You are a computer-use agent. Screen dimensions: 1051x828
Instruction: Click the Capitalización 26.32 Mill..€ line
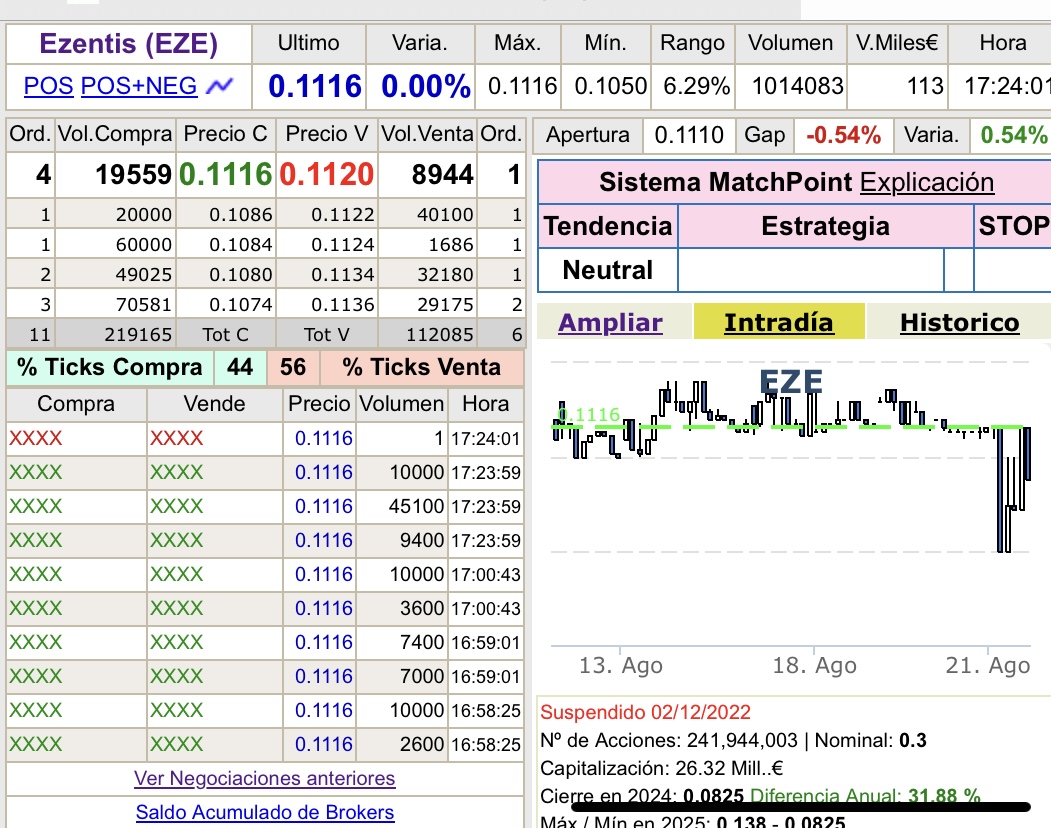click(662, 768)
